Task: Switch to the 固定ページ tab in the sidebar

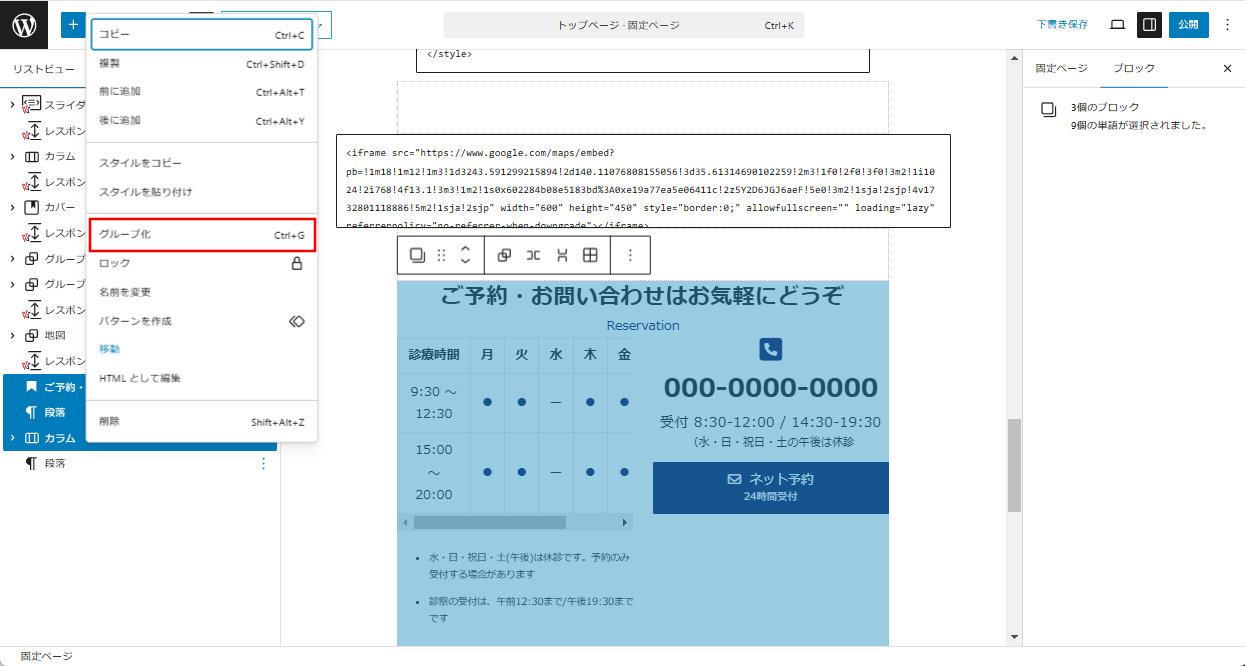Action: pos(1061,68)
